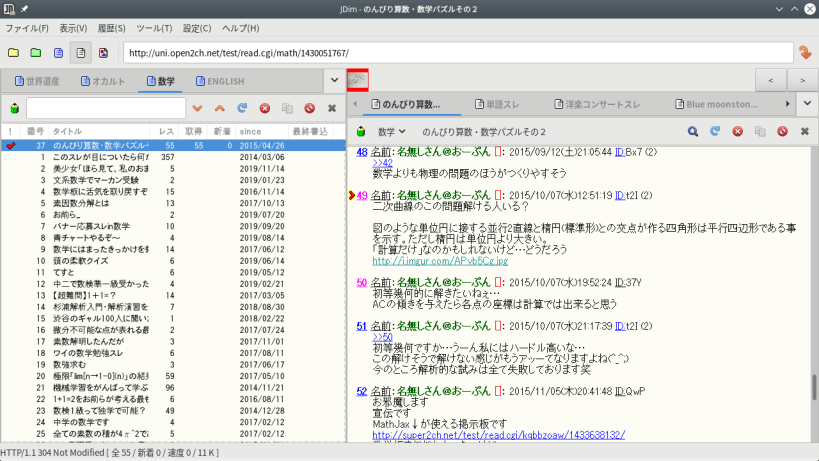This screenshot has height=461, width=819.
Task: Click the >>50 anchor link
Action: coord(382,337)
